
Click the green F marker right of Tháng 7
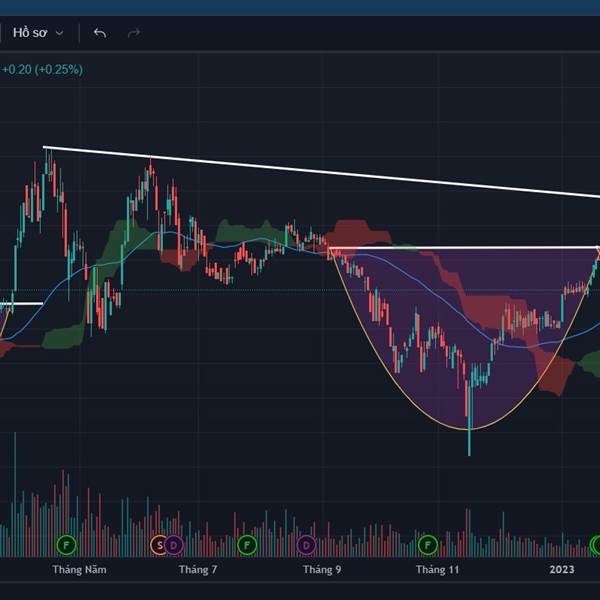(x=247, y=545)
